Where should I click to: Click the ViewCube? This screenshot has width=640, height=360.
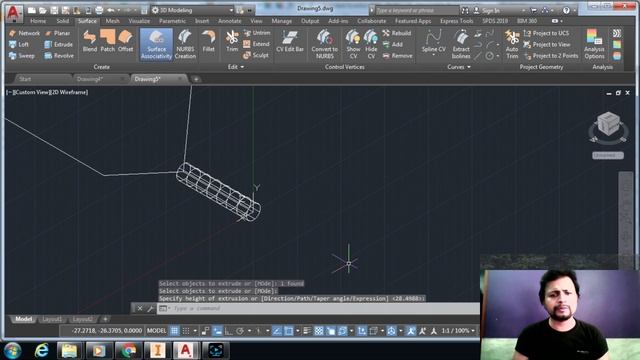tap(608, 124)
